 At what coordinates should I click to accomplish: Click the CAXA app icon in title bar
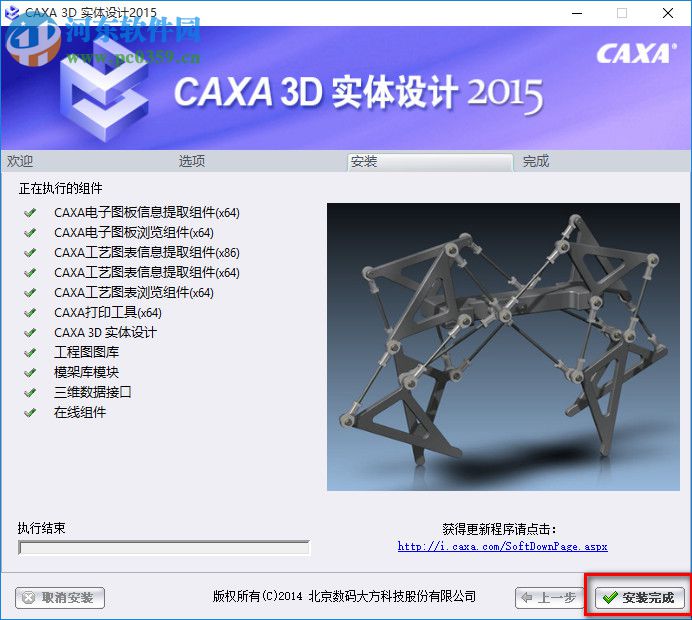click(12, 12)
